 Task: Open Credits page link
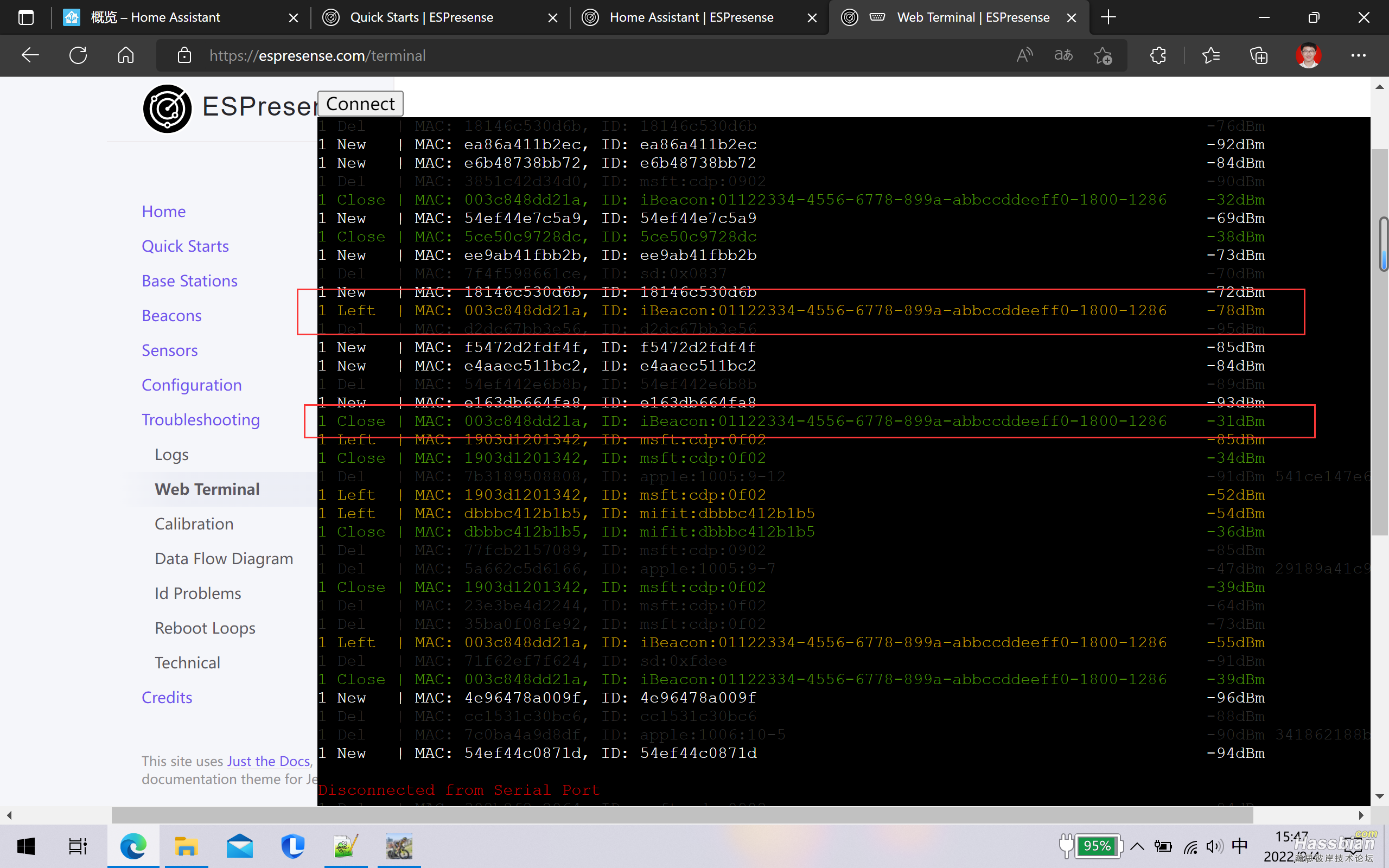tap(167, 696)
